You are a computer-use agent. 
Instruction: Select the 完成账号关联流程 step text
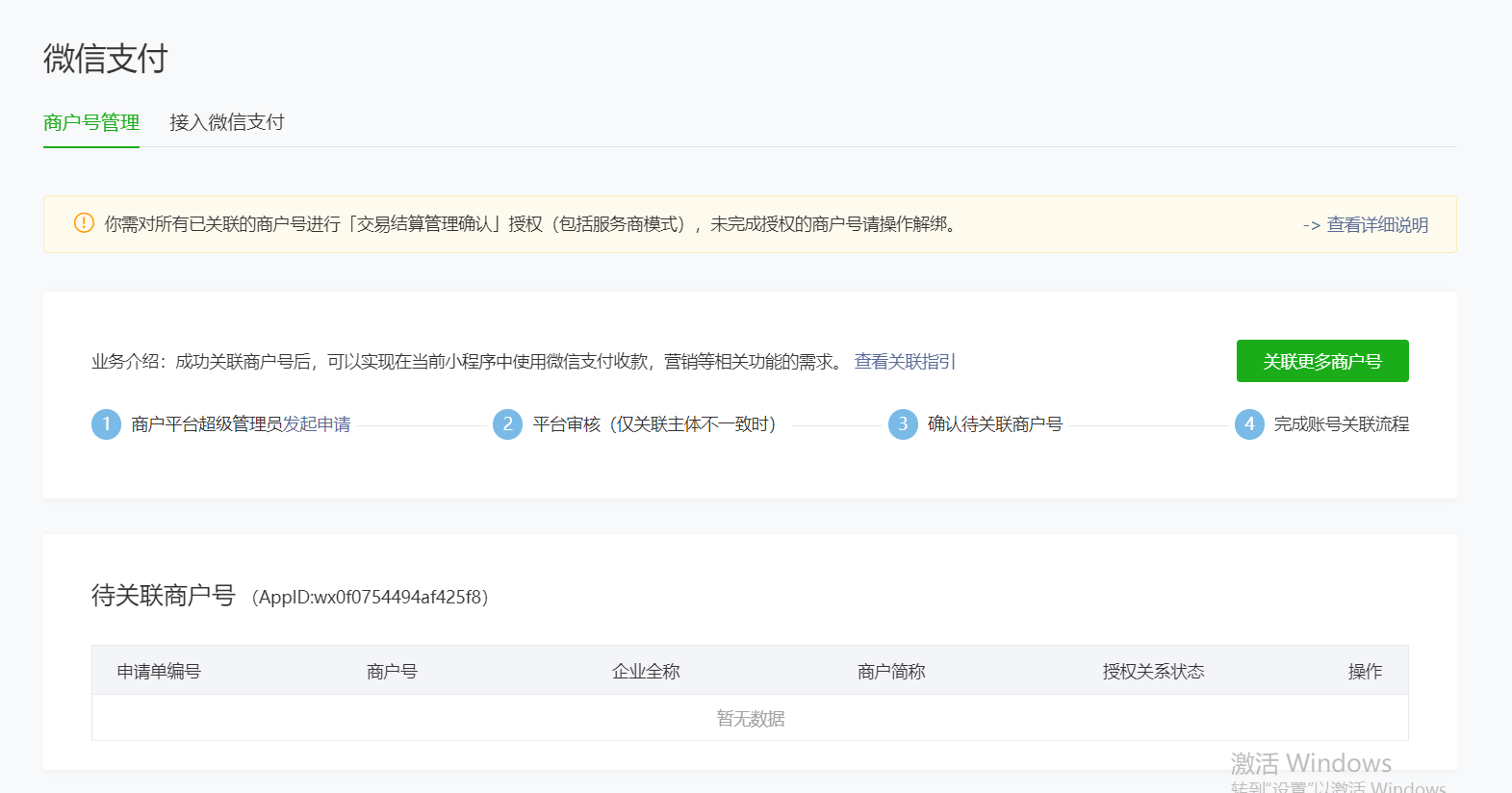tap(1342, 424)
